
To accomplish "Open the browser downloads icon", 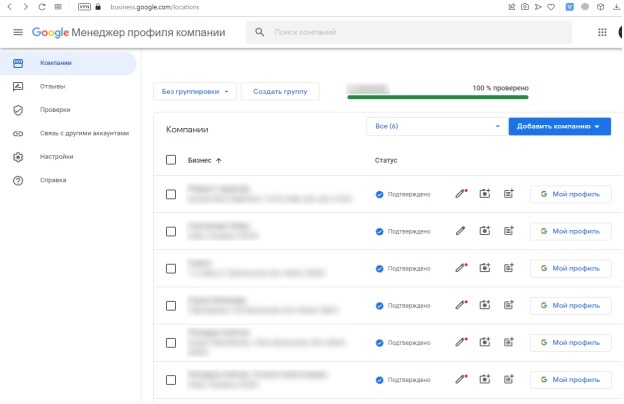I will (616, 7).
